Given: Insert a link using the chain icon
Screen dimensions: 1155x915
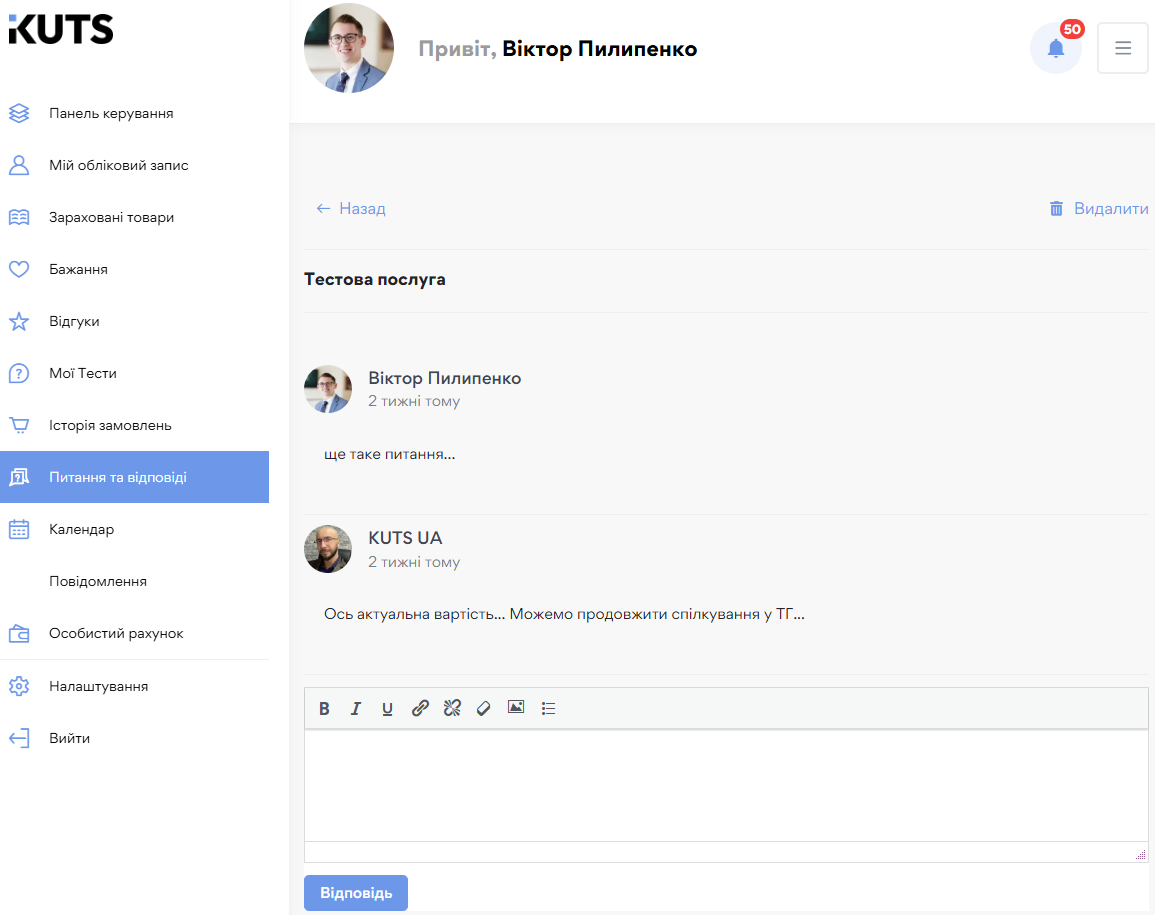Looking at the screenshot, I should pos(420,708).
